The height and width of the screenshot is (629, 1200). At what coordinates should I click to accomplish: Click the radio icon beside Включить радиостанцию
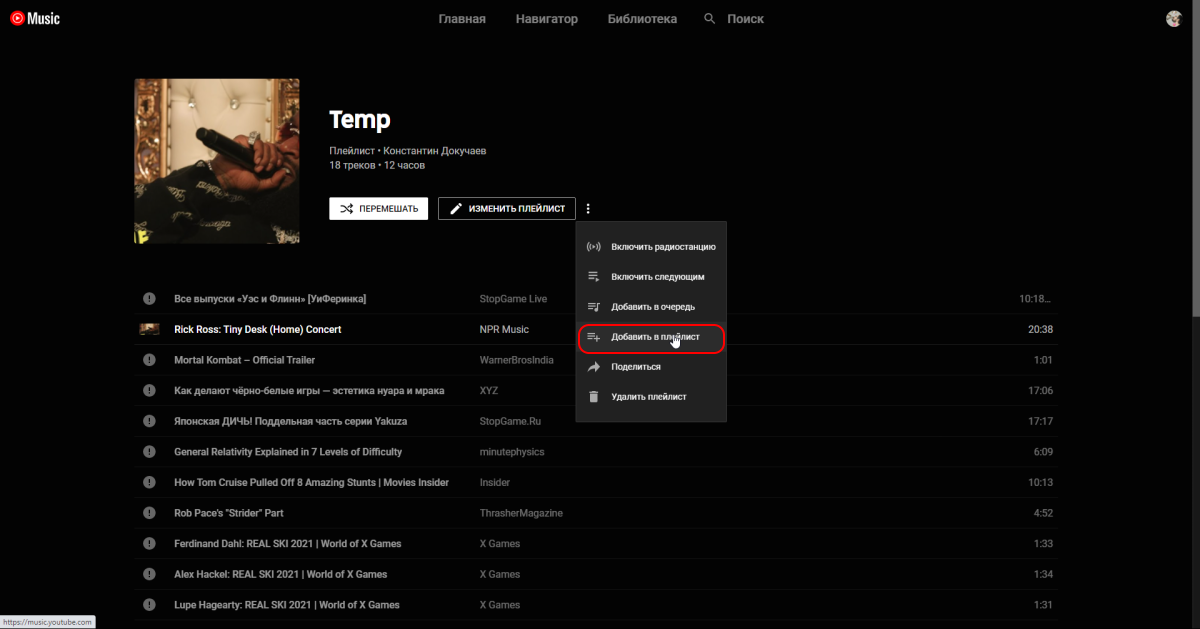click(x=593, y=246)
